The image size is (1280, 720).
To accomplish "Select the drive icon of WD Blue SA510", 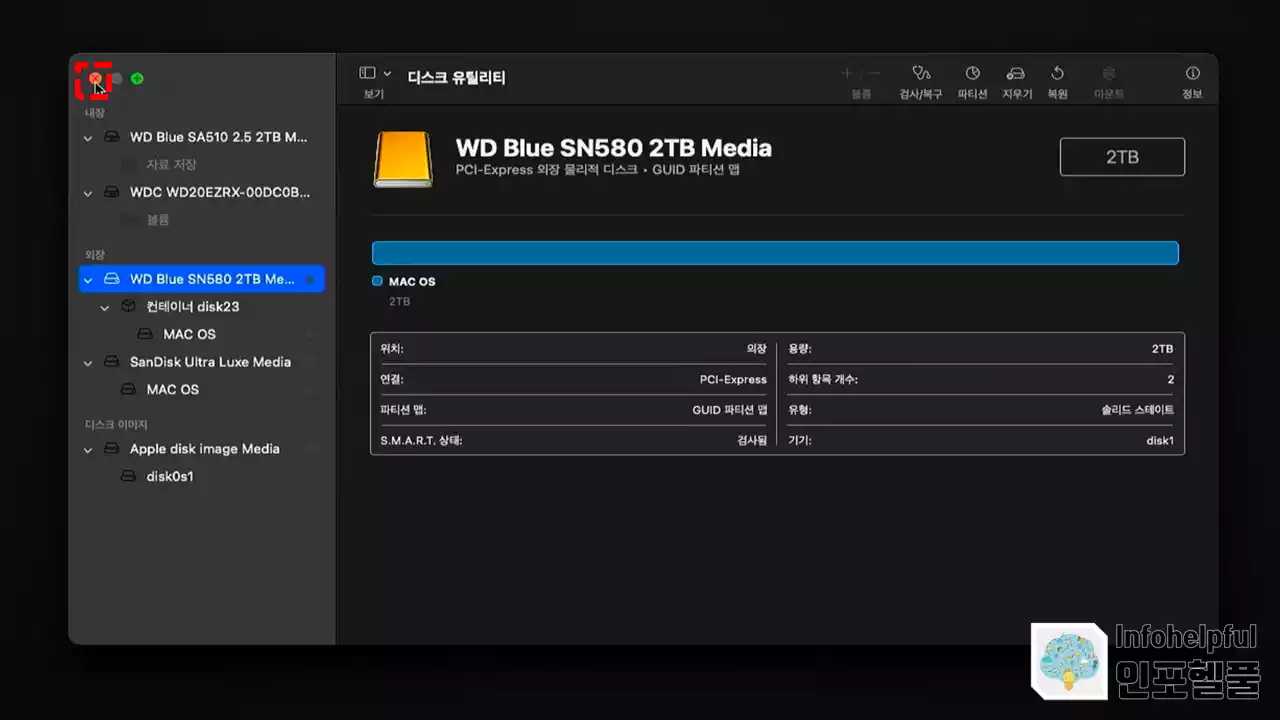I will (113, 137).
